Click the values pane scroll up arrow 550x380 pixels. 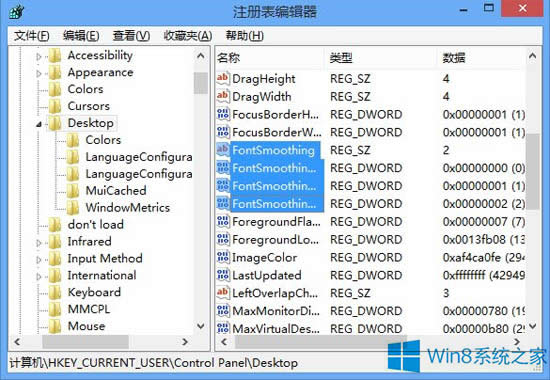click(x=532, y=56)
